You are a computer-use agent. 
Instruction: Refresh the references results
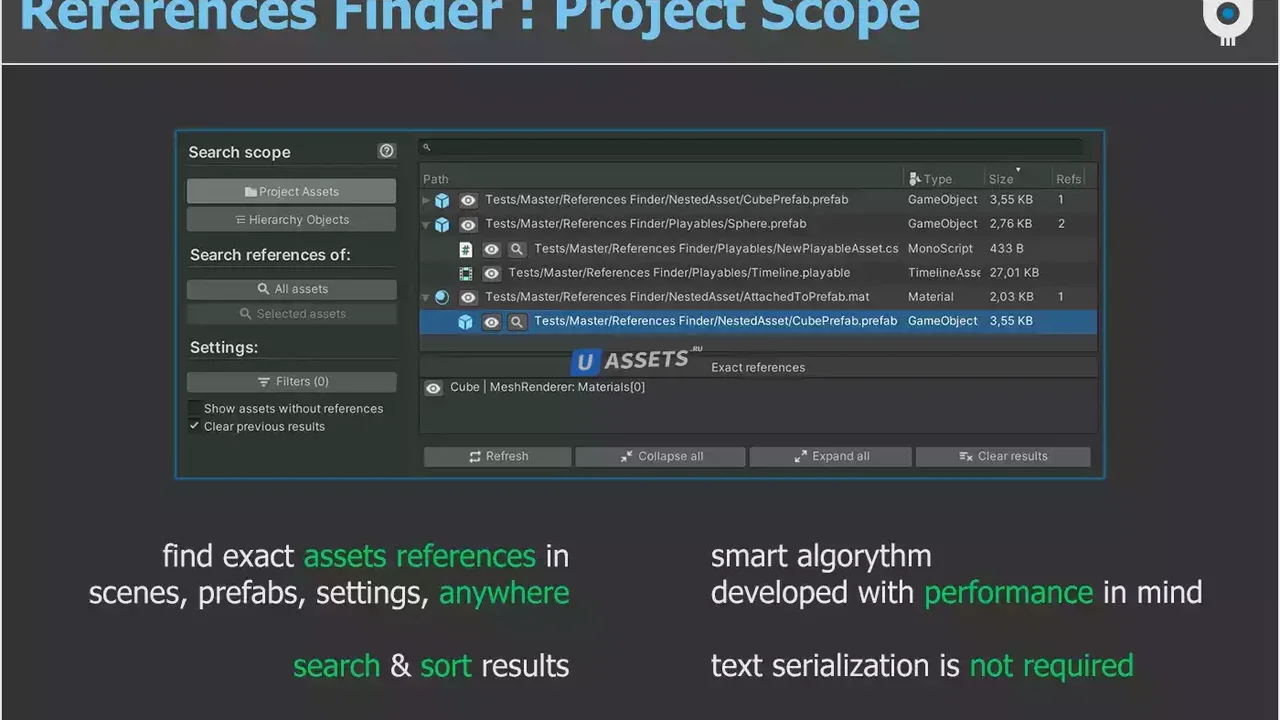(498, 456)
